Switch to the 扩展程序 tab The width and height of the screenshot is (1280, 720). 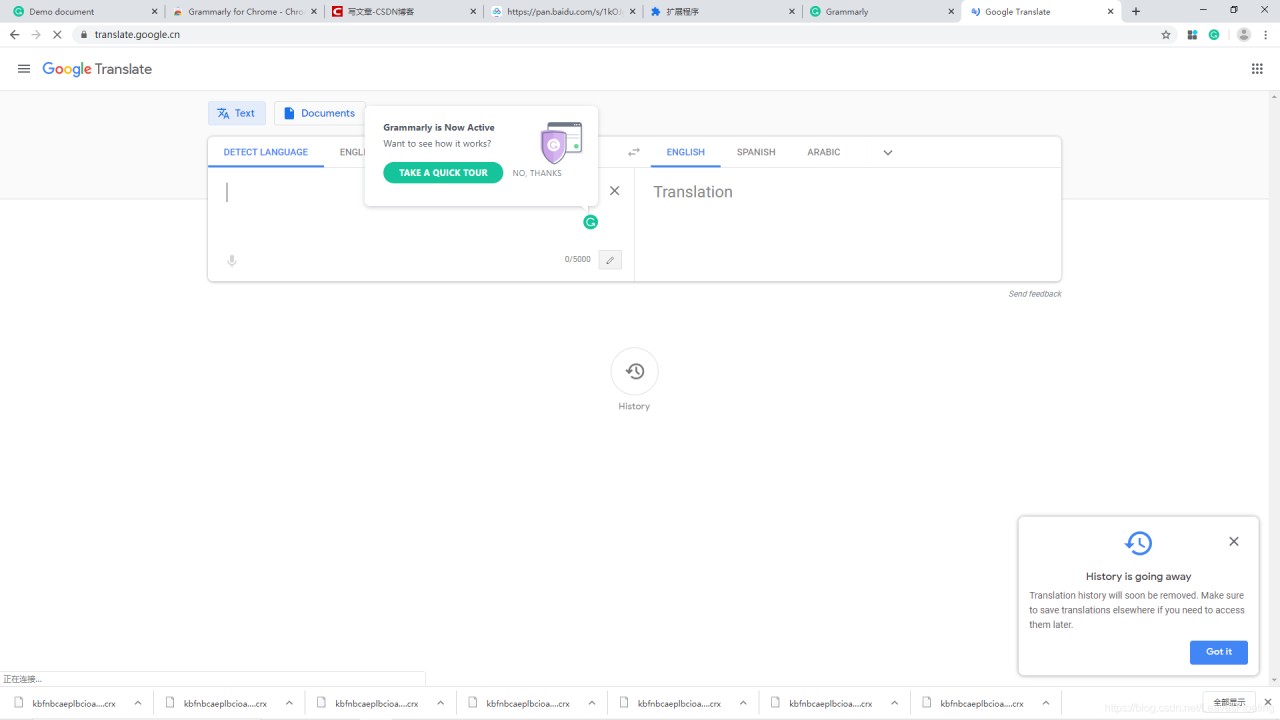pyautogui.click(x=722, y=12)
